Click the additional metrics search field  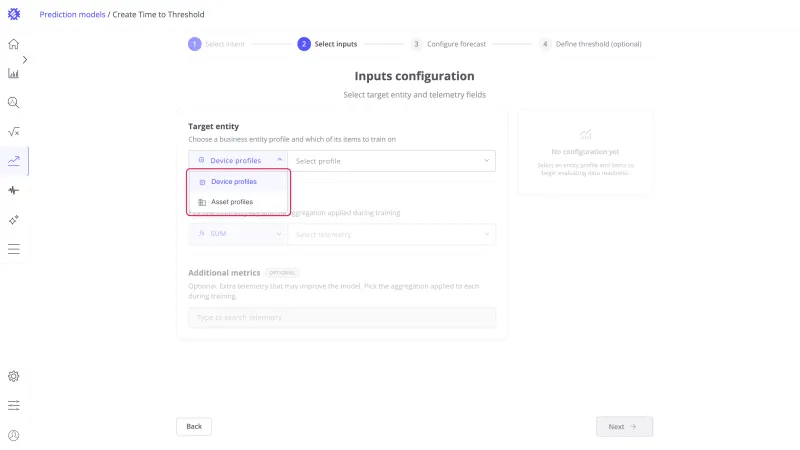(x=342, y=317)
